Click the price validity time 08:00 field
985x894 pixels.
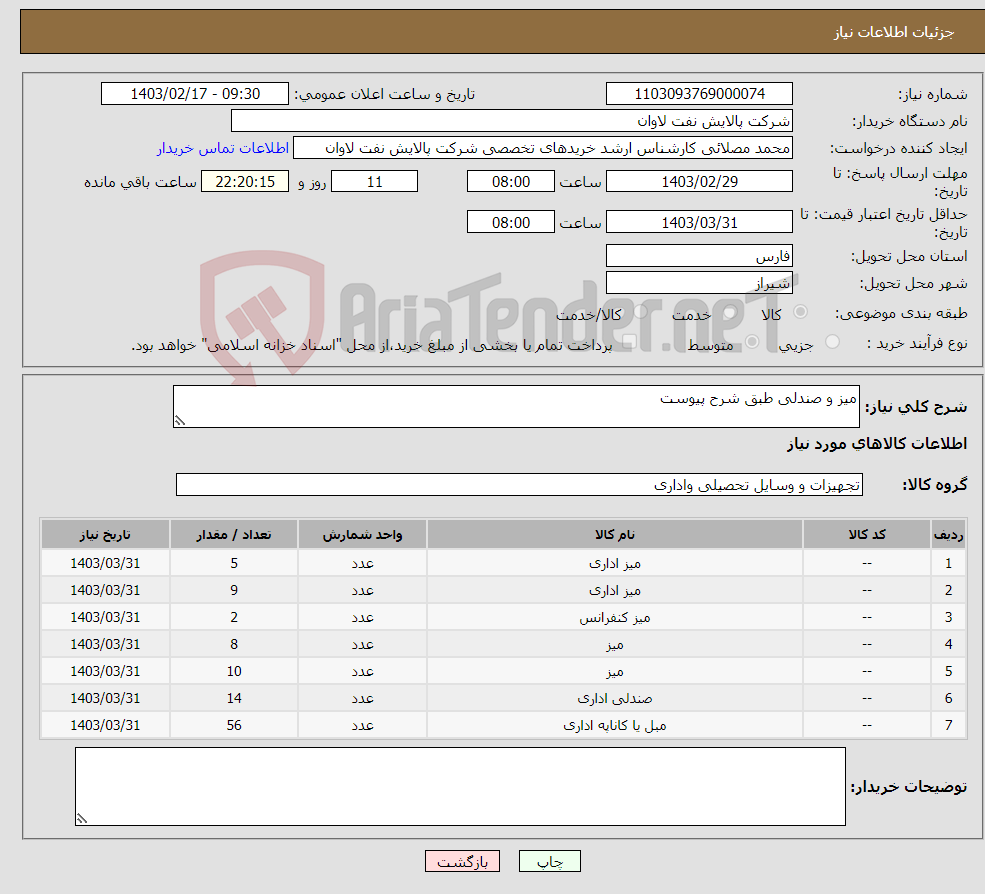click(511, 222)
